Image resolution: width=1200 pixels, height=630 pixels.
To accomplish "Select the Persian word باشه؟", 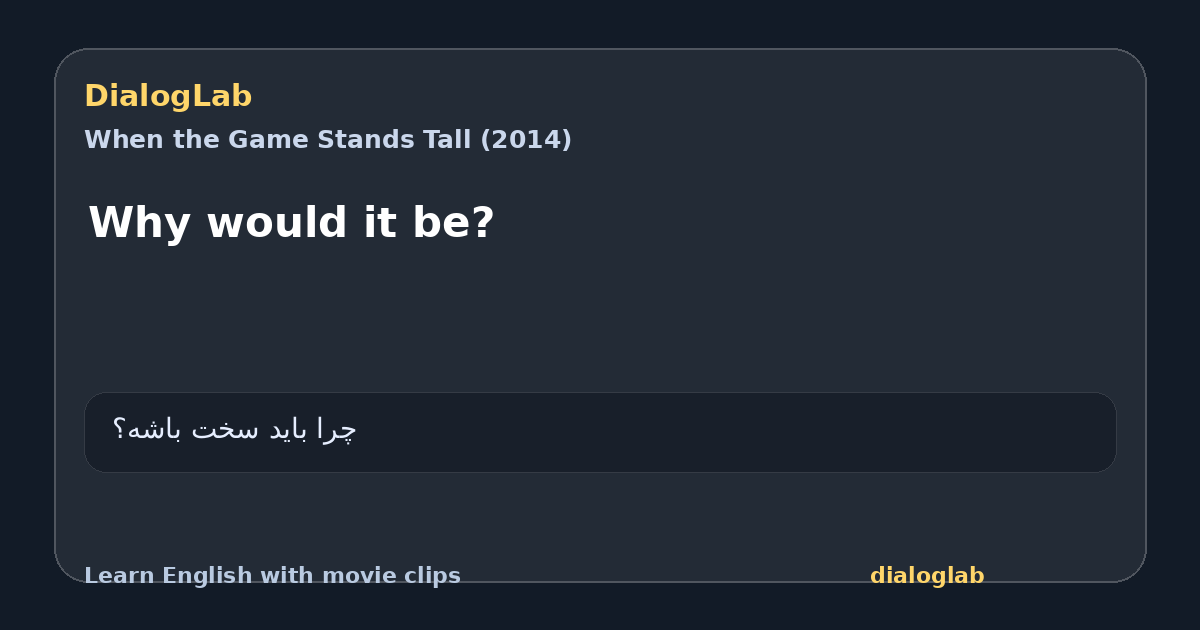I will [148, 430].
